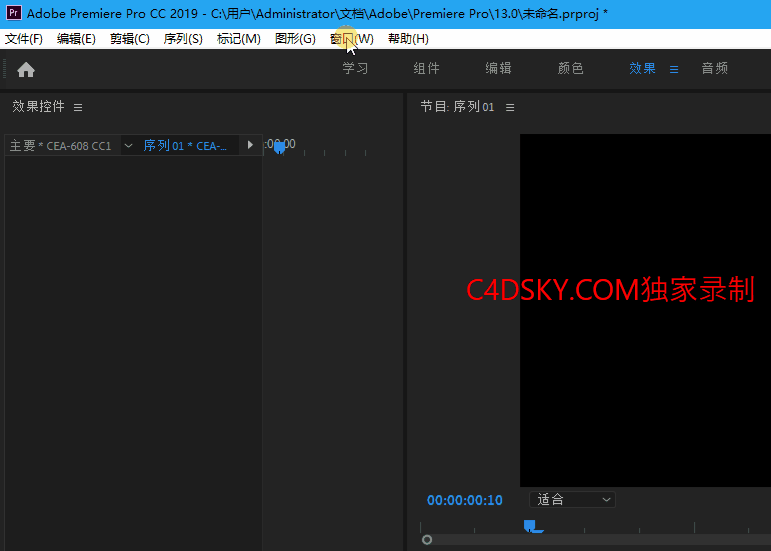Click the program monitor blue playhead marker
The width and height of the screenshot is (771, 551).
[530, 526]
